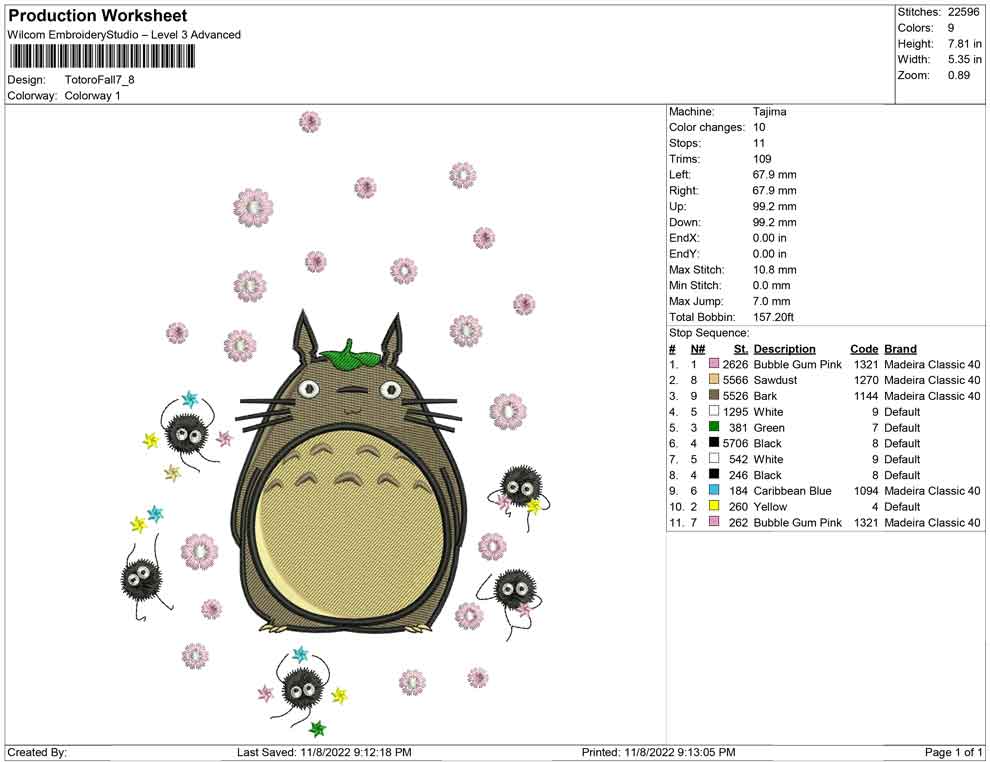
Task: Click the Green color swatch
Action: pyautogui.click(x=714, y=427)
